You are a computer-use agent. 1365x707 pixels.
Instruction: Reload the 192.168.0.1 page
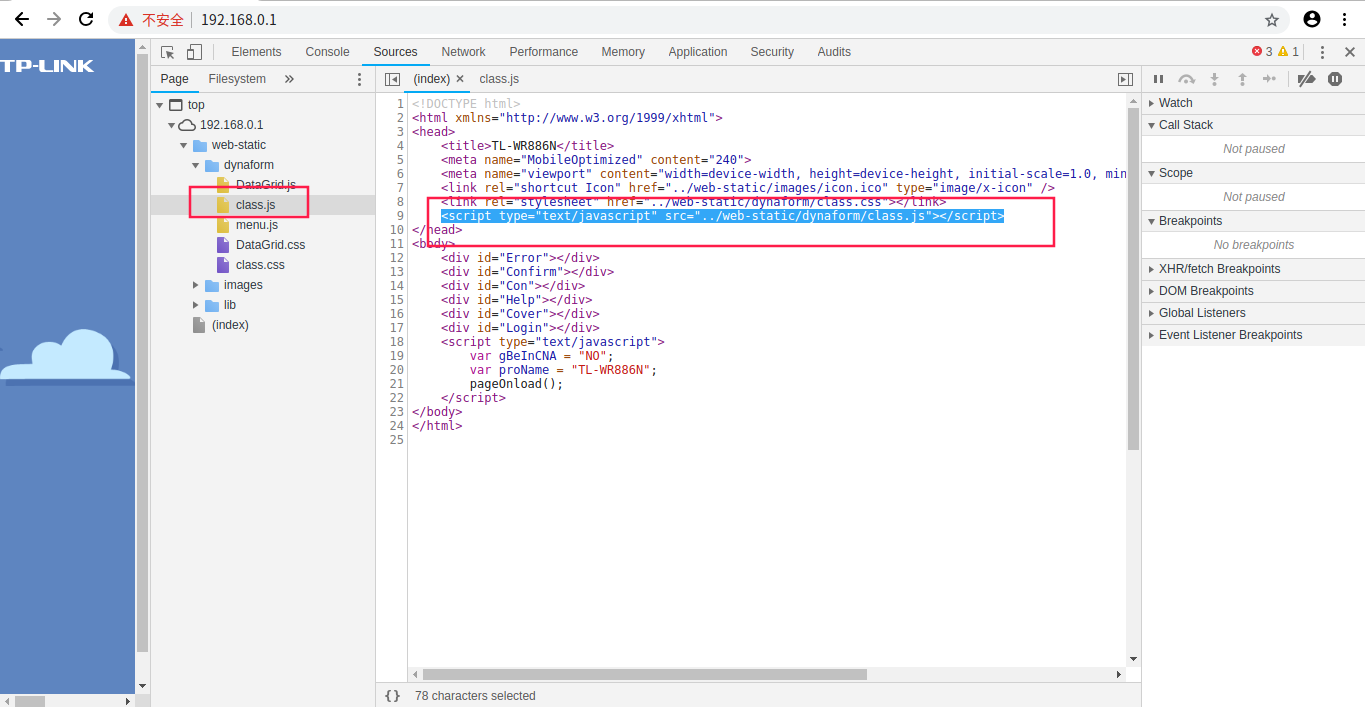tap(86, 19)
